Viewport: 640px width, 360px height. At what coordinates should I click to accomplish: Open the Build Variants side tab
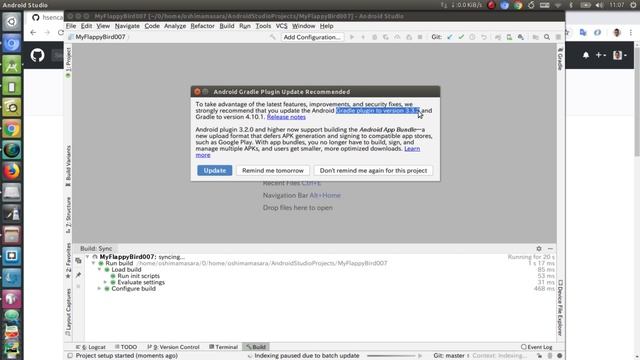68,166
